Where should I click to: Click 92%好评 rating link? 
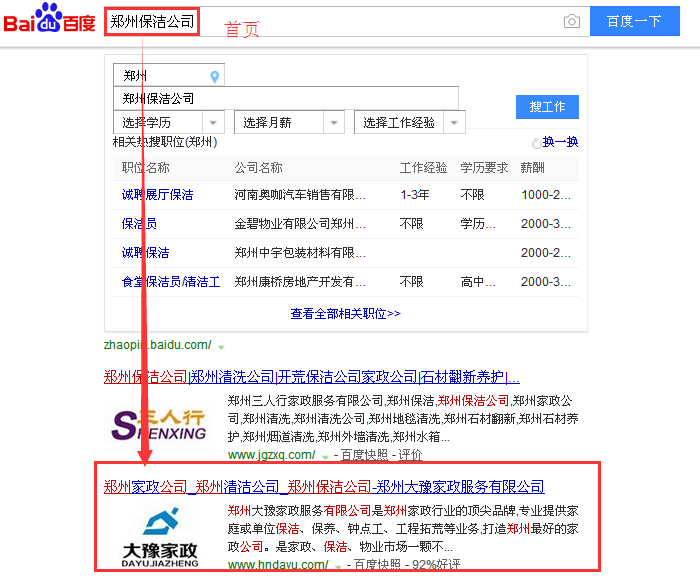click(436, 564)
